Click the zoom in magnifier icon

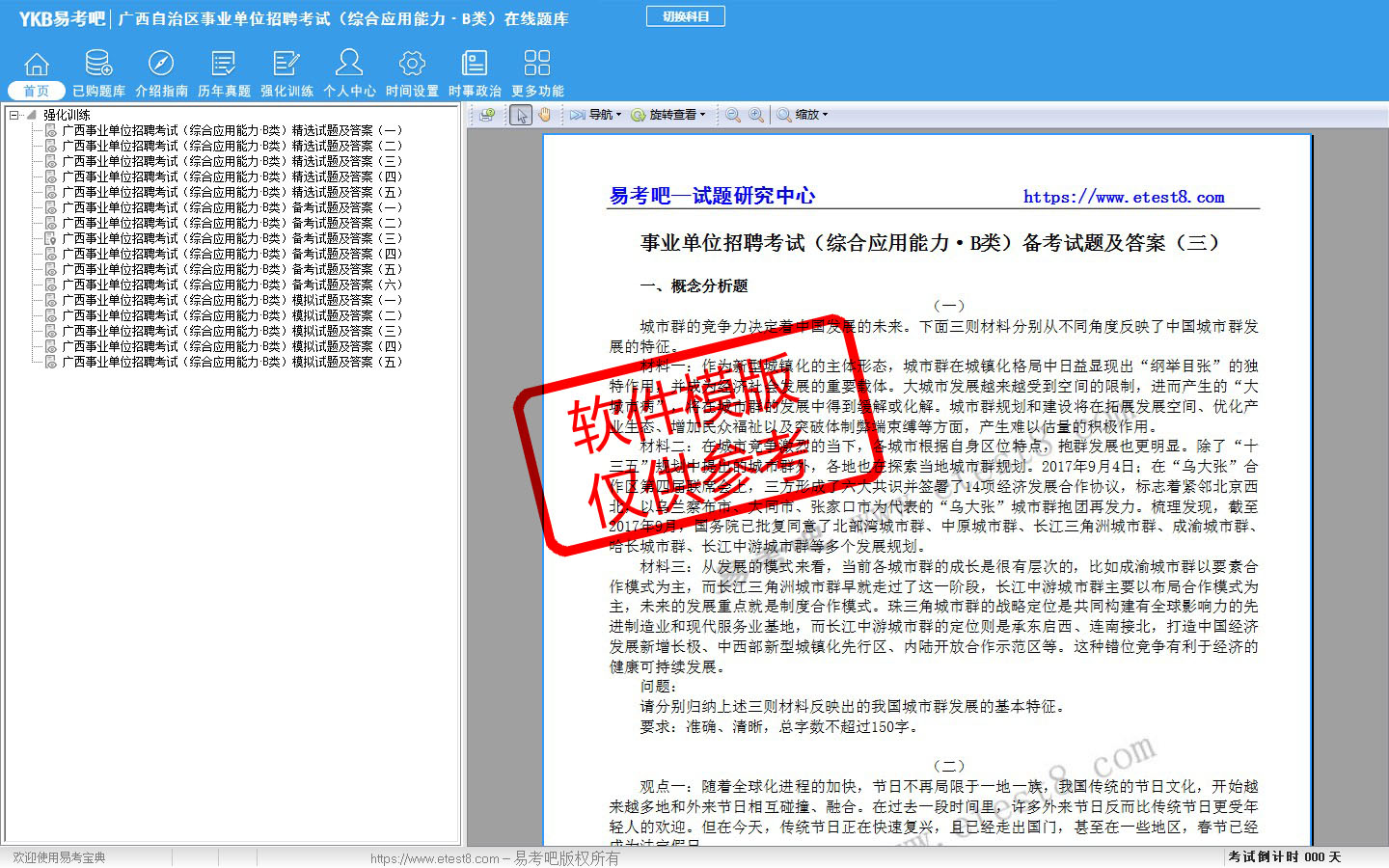(756, 115)
